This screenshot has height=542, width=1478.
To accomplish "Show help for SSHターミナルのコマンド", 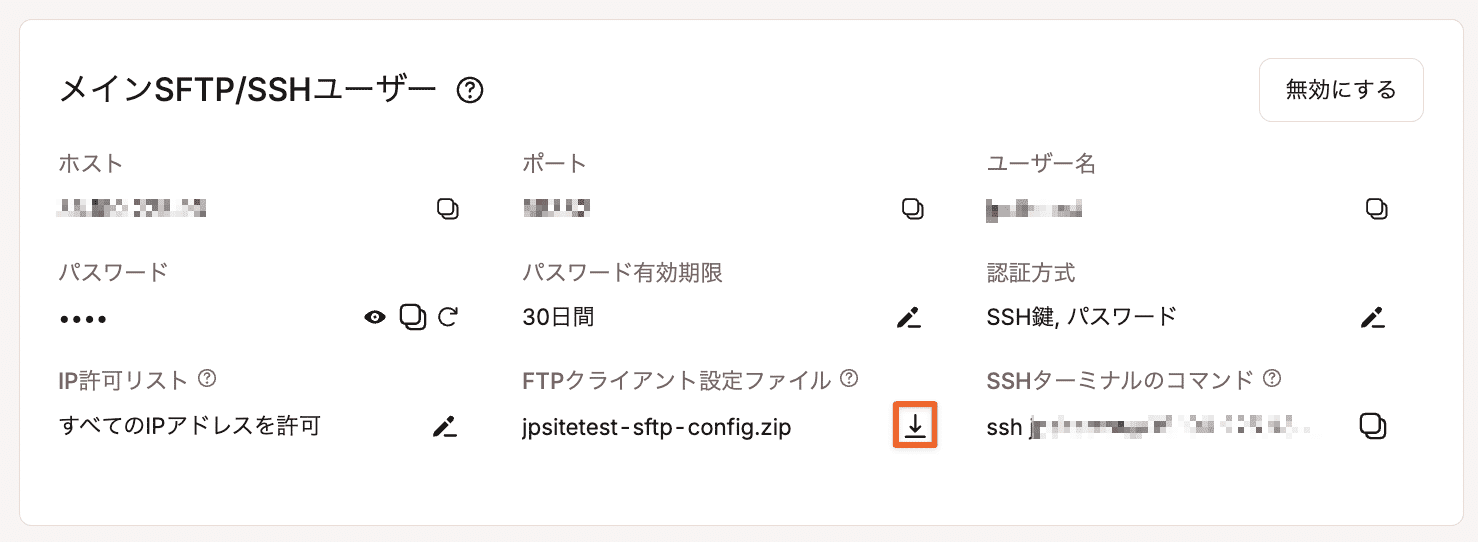I will pyautogui.click(x=1272, y=379).
